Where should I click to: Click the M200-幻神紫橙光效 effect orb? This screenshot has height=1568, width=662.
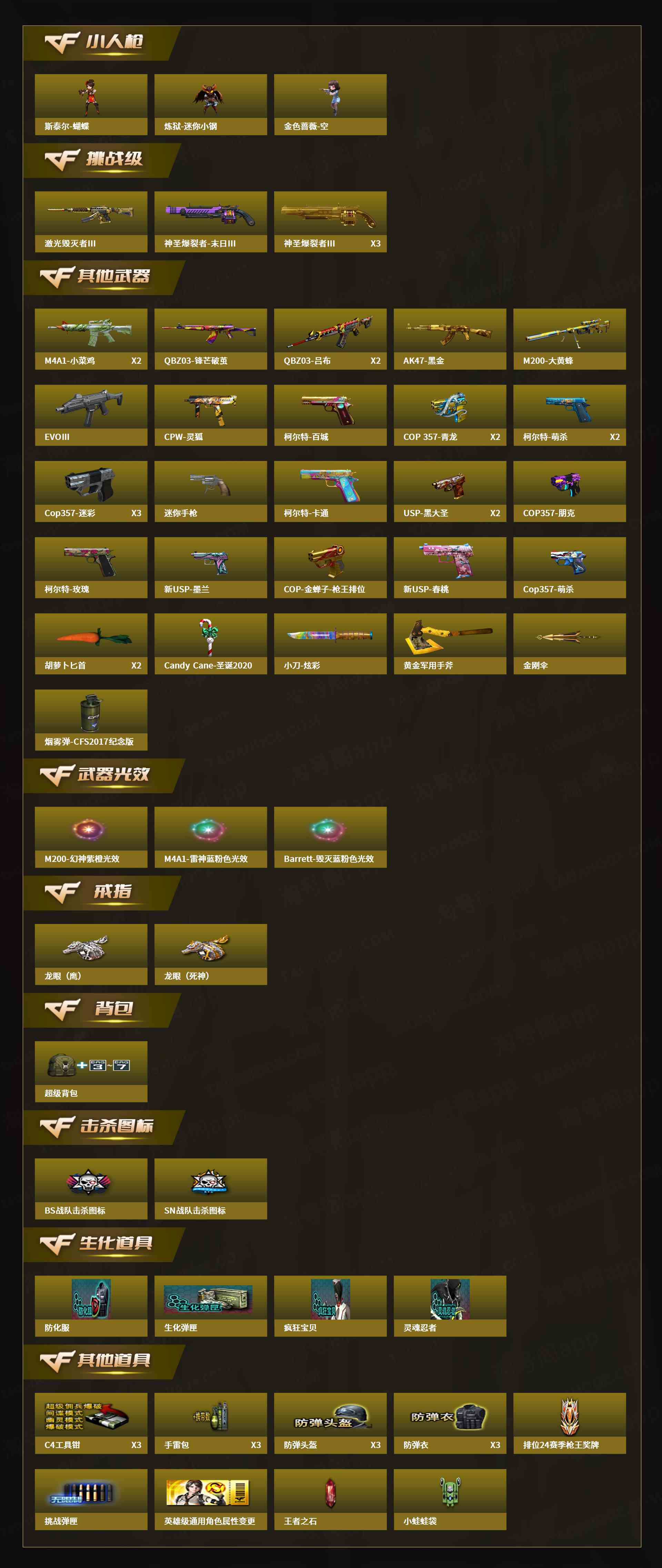click(x=91, y=837)
